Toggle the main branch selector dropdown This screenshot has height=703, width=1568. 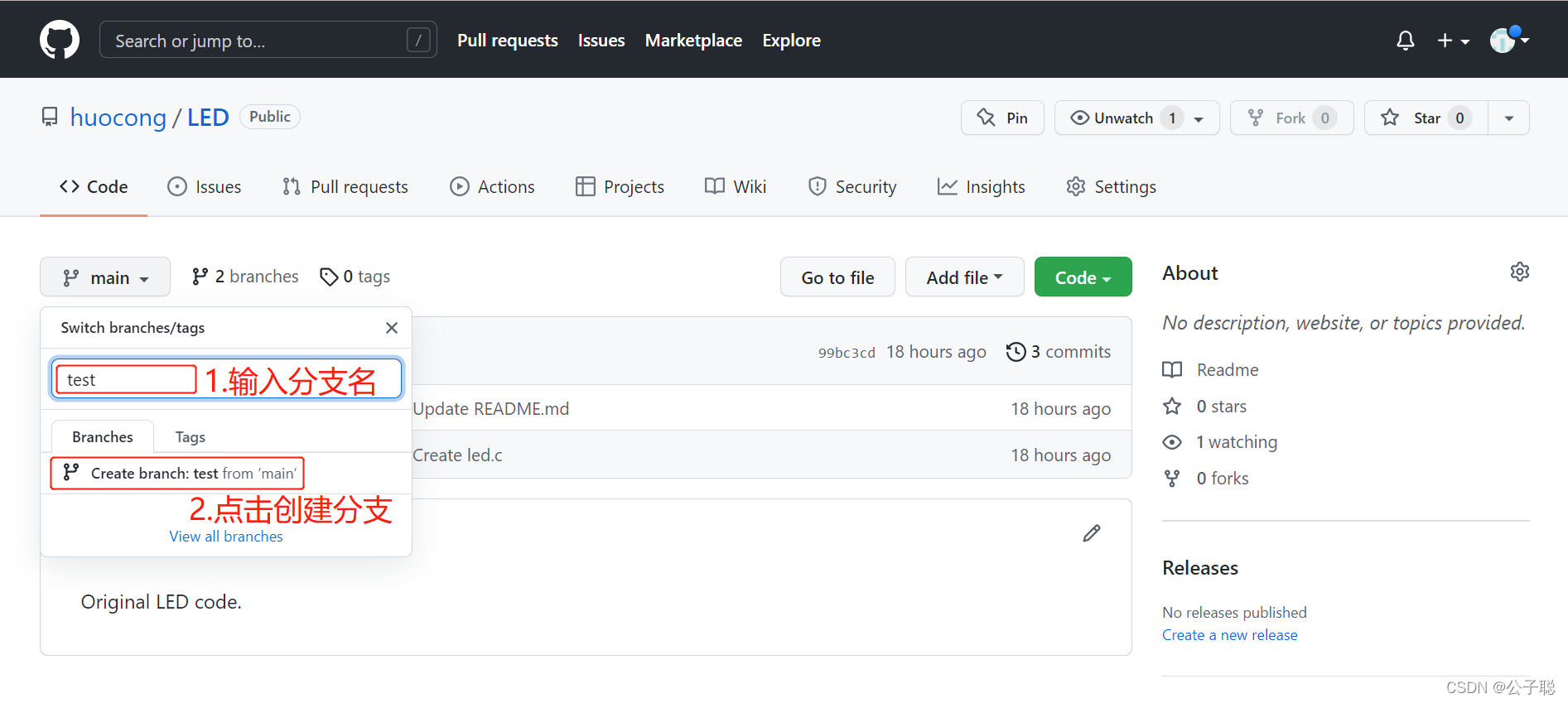(105, 277)
